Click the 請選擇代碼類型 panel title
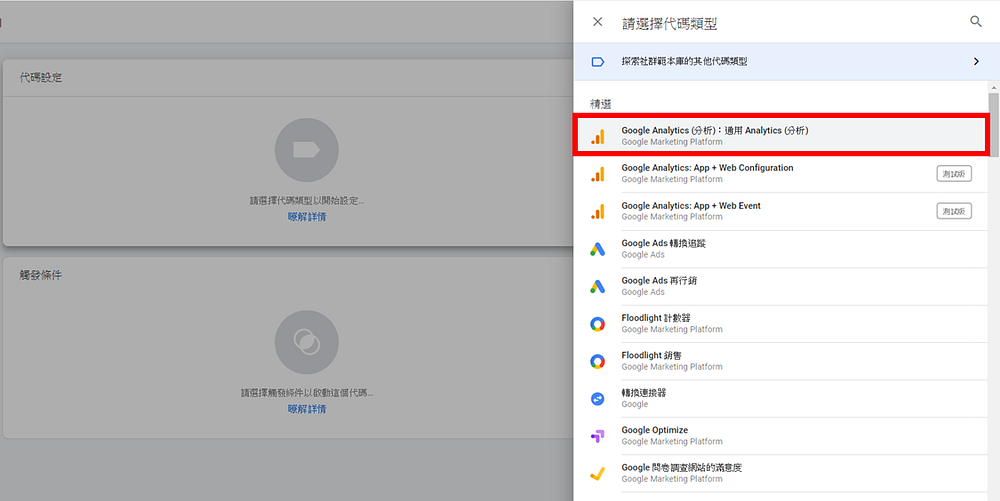The image size is (1000, 501). (x=670, y=24)
